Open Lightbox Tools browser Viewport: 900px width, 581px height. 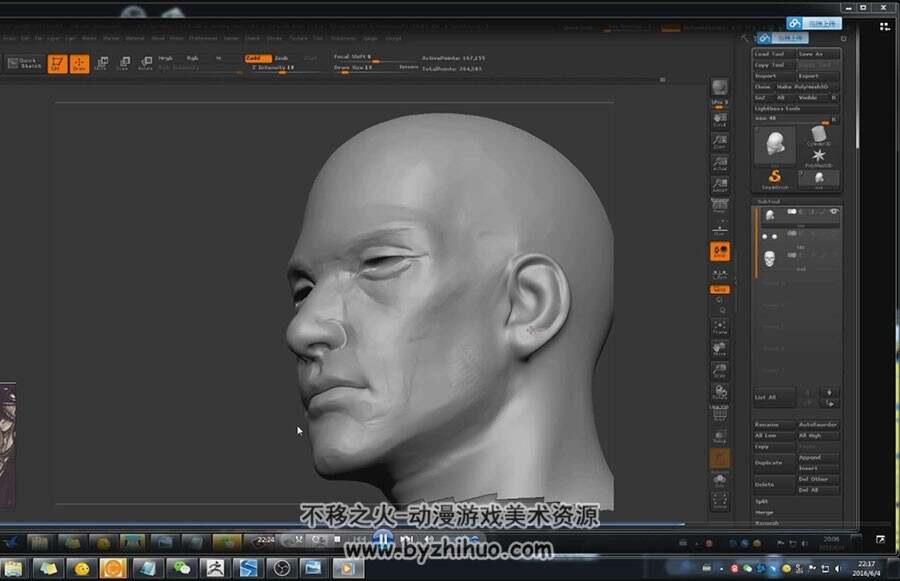click(x=796, y=109)
